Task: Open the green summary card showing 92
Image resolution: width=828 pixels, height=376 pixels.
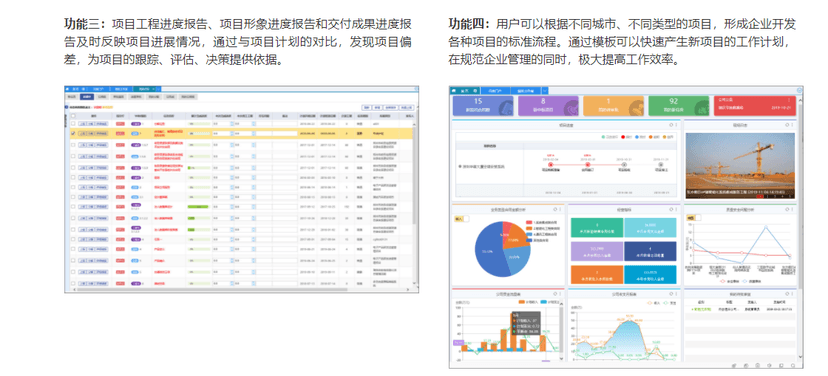Action: click(678, 106)
